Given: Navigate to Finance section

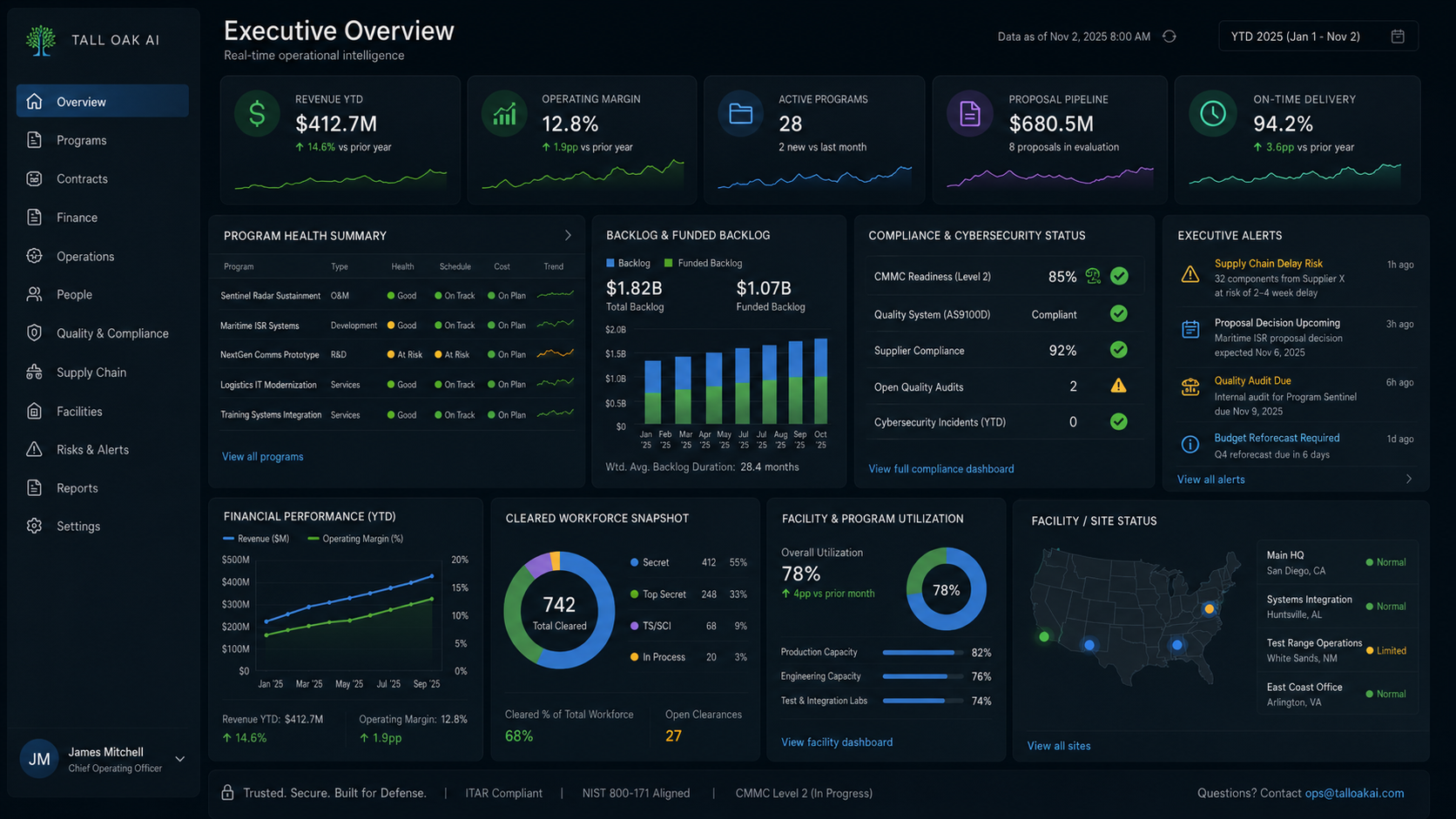Looking at the screenshot, I should coord(103,218).
